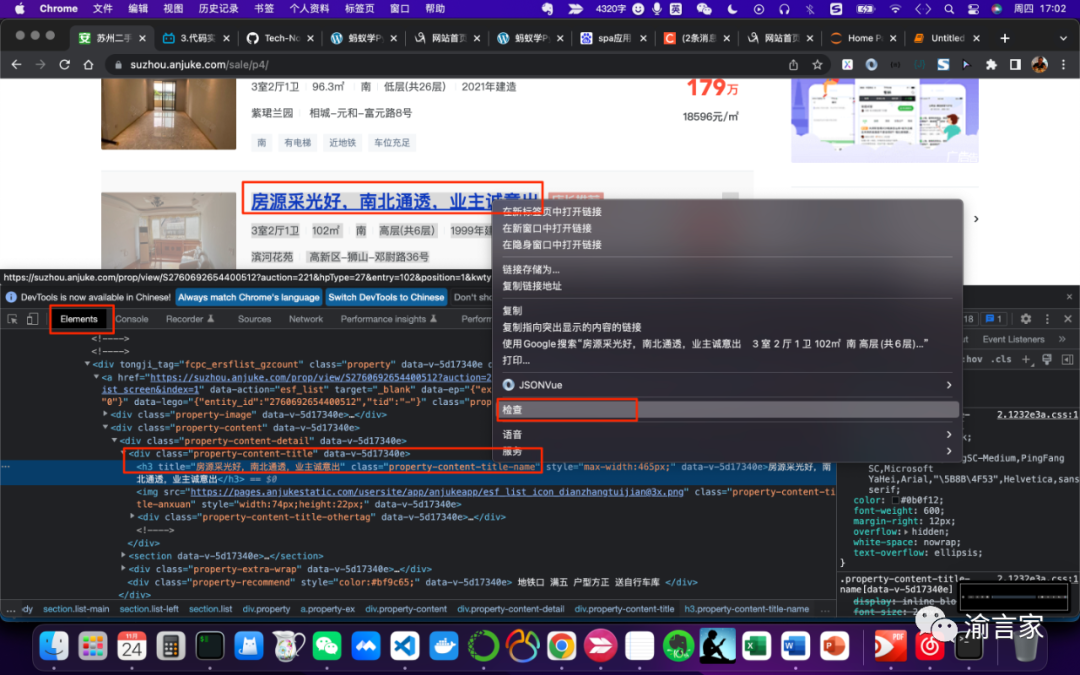Select section.list-main breadcrumb
The image size is (1080, 675).
pos(76,609)
